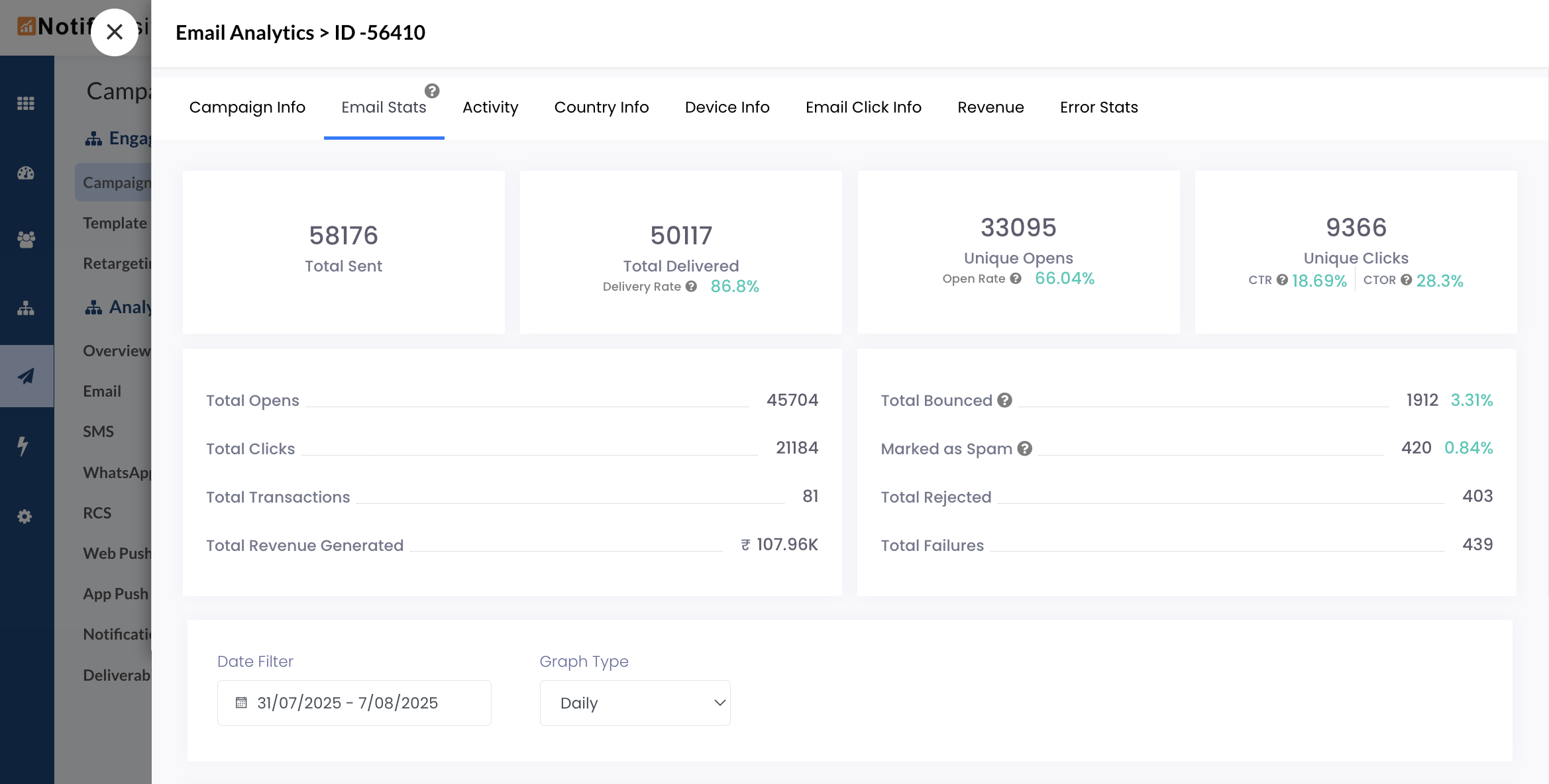Screen dimensions: 1549x784
Task: Open the audience users sidebar icon
Action: [26, 239]
